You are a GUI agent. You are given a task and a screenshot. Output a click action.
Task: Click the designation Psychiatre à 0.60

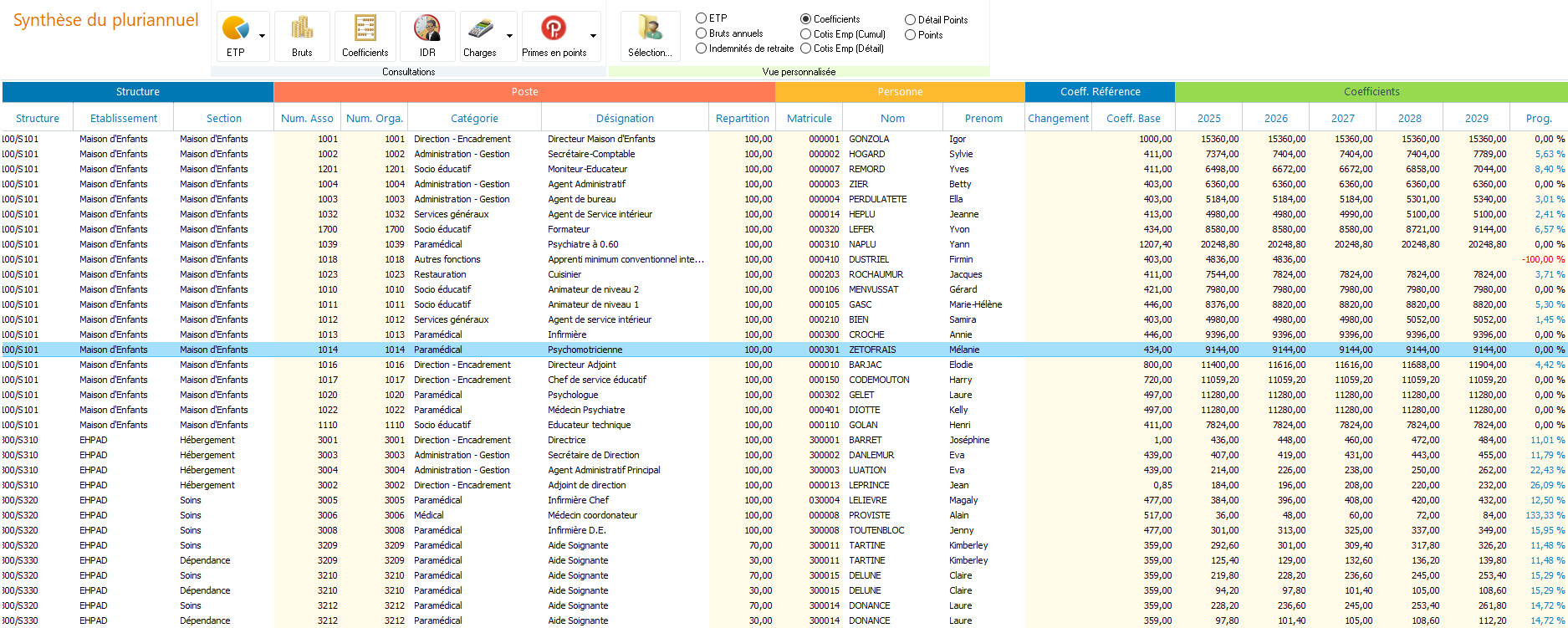coord(583,244)
